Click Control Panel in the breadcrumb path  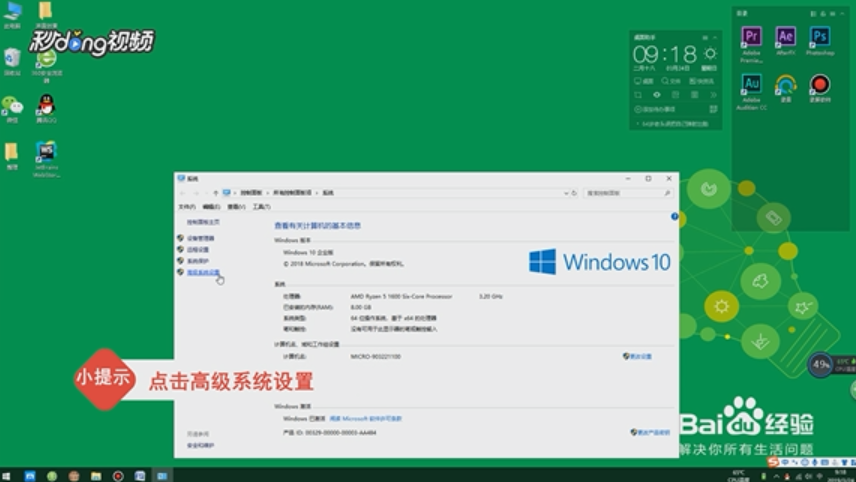tap(251, 193)
